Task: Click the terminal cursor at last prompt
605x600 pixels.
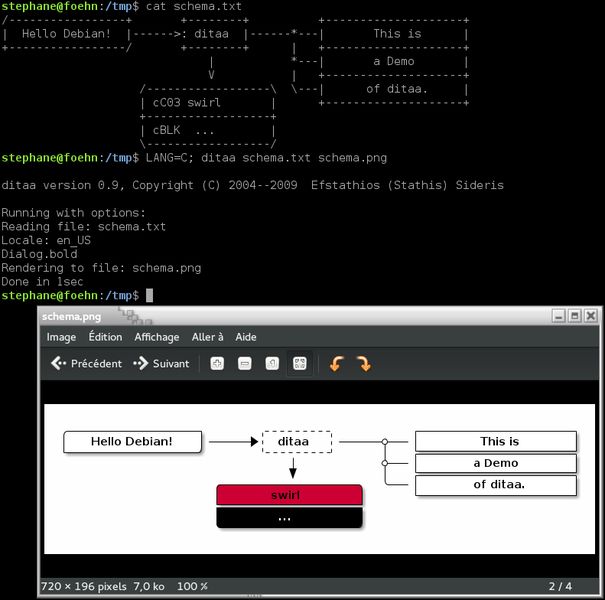Action: coord(149,296)
